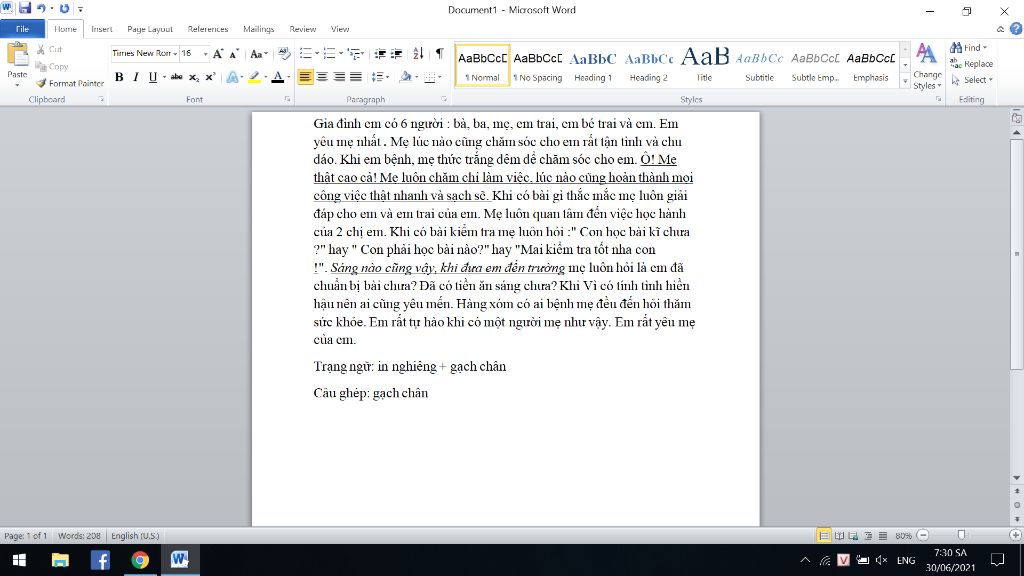Click the Paste clipboard icon
The image size is (1024, 576).
(x=17, y=56)
